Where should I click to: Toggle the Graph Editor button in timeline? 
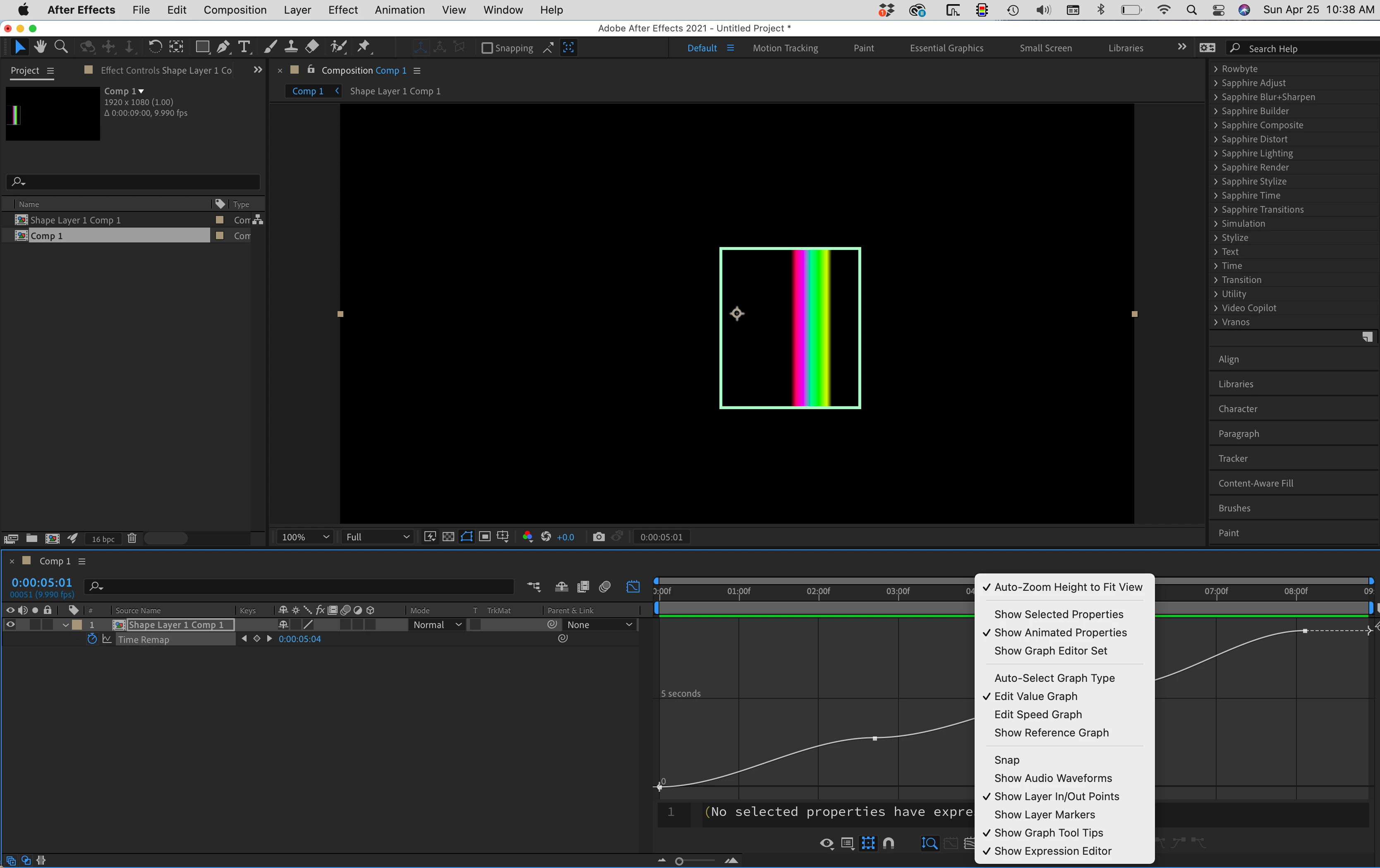[x=632, y=587]
